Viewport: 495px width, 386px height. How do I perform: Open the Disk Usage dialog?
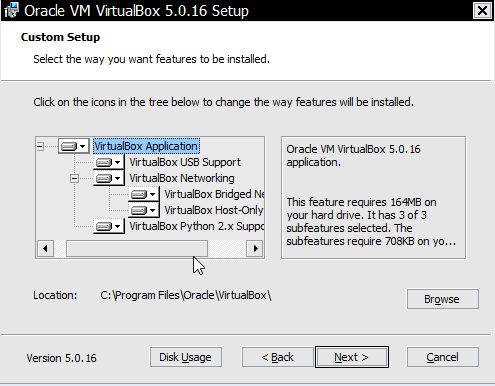(186, 357)
